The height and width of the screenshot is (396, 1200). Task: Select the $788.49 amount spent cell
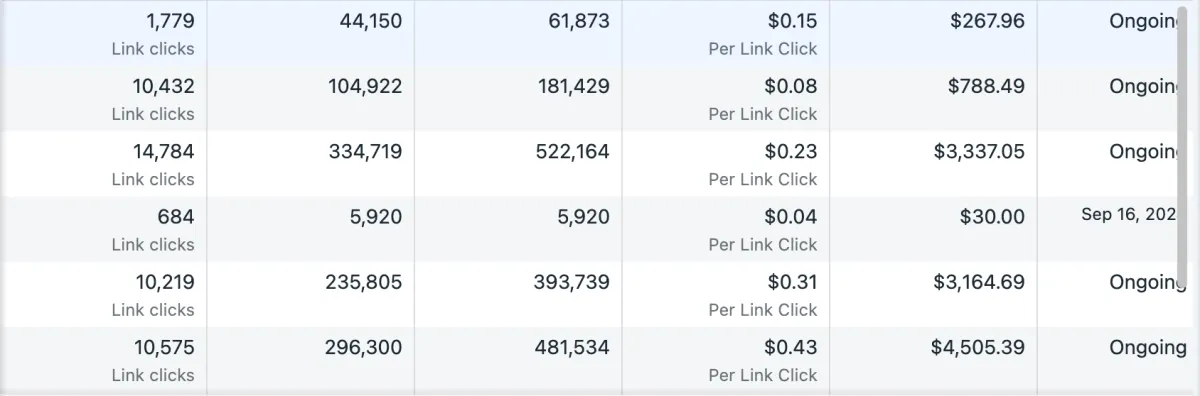[x=933, y=98]
